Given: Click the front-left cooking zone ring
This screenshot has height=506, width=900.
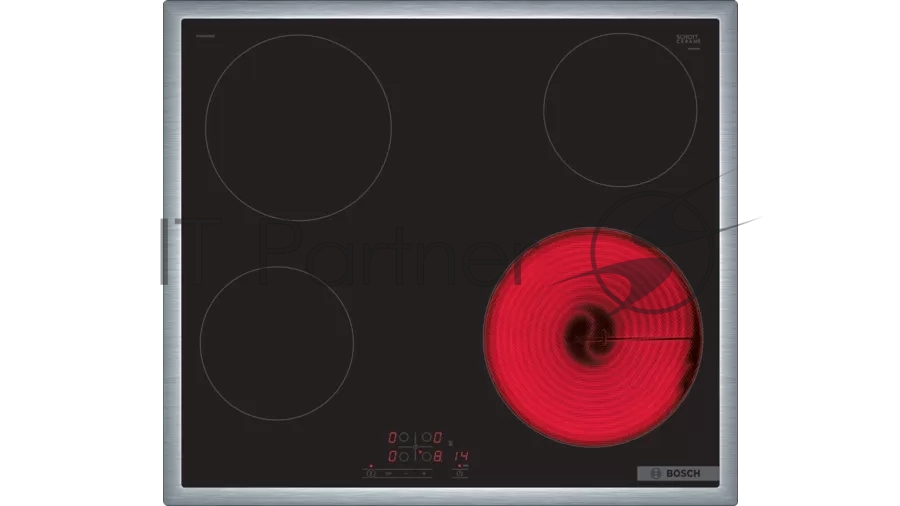Looking at the screenshot, I should 276,342.
